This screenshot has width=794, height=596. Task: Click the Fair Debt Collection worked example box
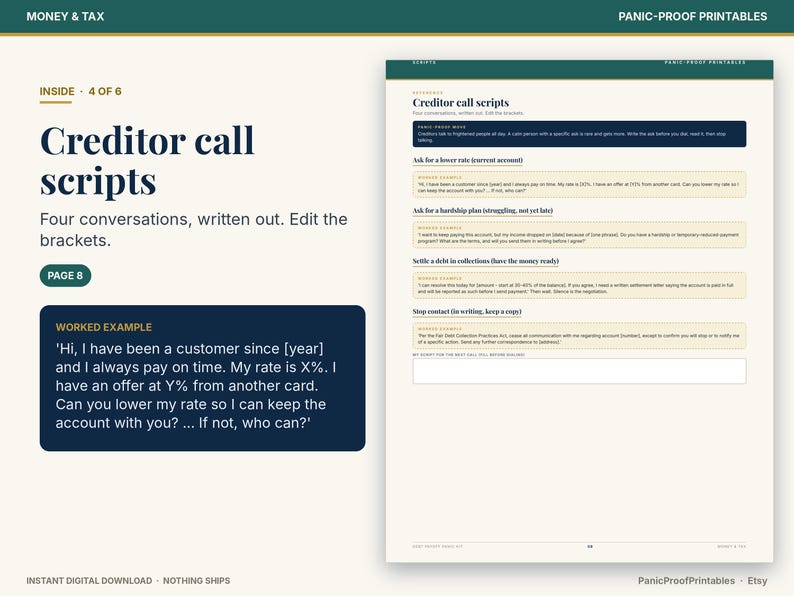pos(579,335)
